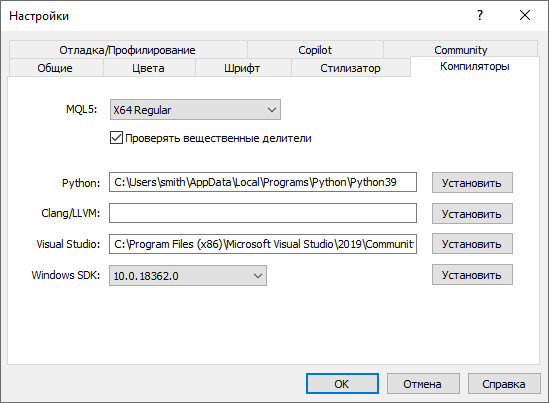Select the Стилизатор tab
Viewport: 549px width, 403px height.
point(350,68)
